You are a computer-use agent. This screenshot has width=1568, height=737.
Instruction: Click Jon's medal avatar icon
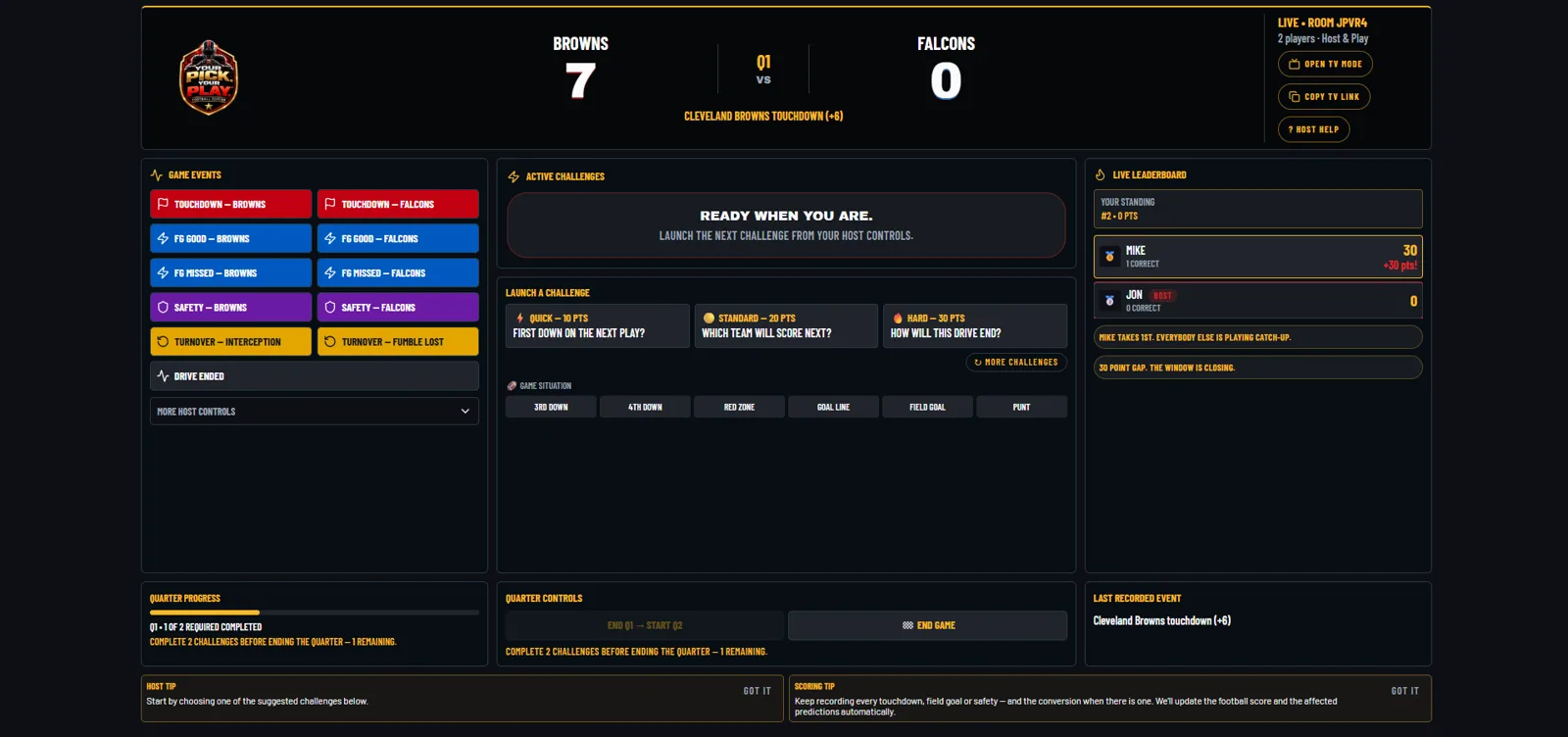pyautogui.click(x=1109, y=301)
